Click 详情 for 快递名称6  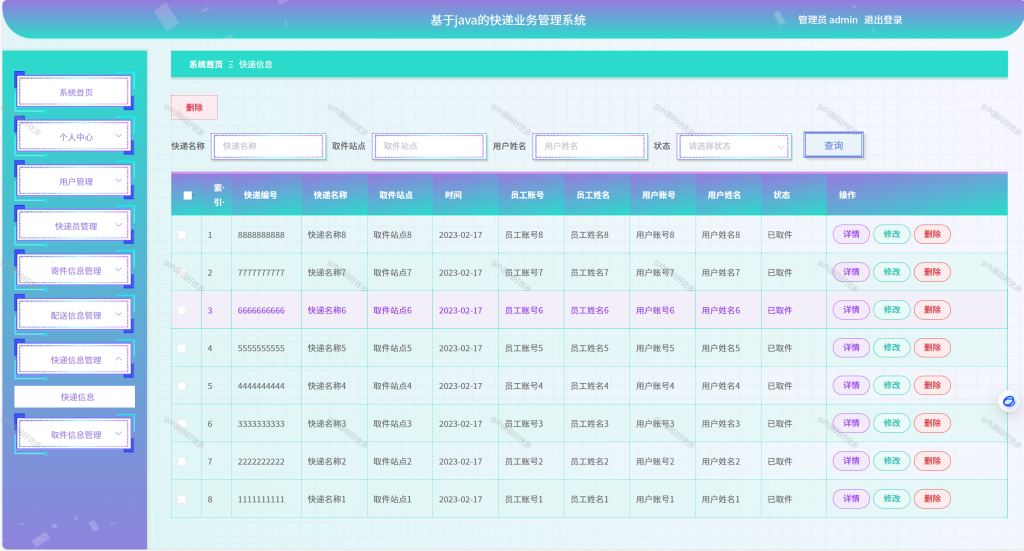[x=851, y=310]
